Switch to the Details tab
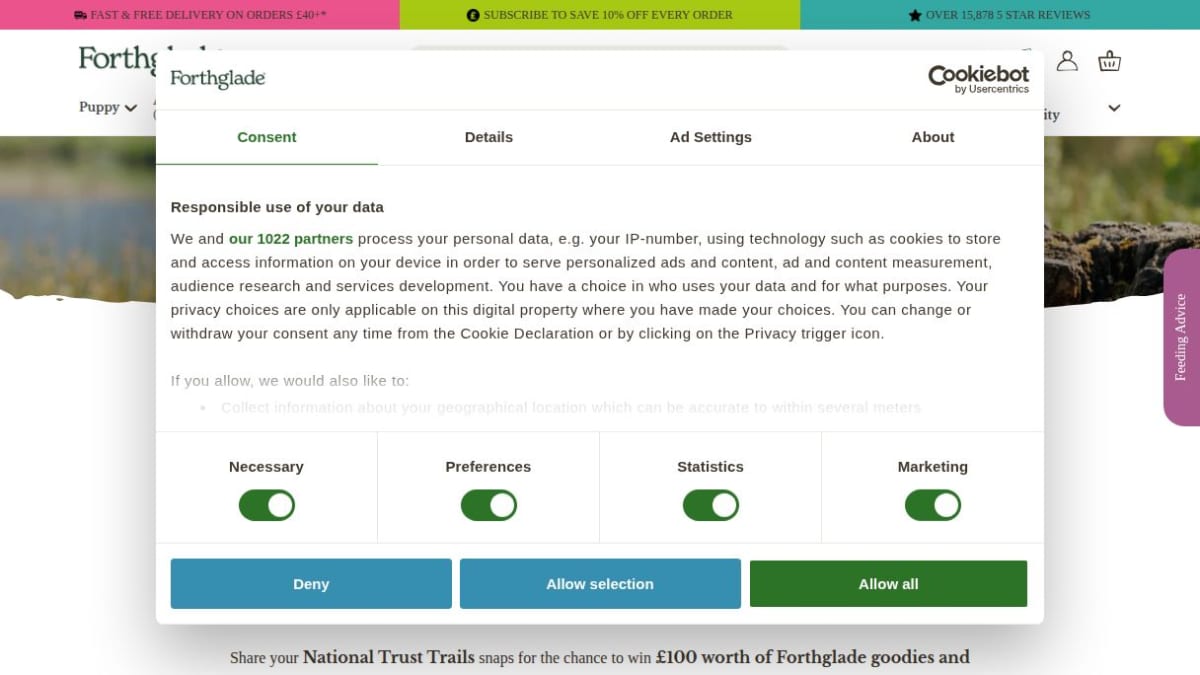Image resolution: width=1200 pixels, height=675 pixels. [x=489, y=137]
